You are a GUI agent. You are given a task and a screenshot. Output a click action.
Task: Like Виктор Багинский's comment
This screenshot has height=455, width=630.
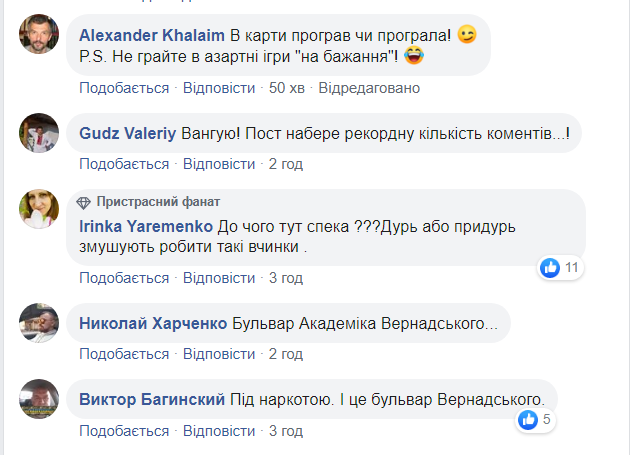pyautogui.click(x=124, y=430)
